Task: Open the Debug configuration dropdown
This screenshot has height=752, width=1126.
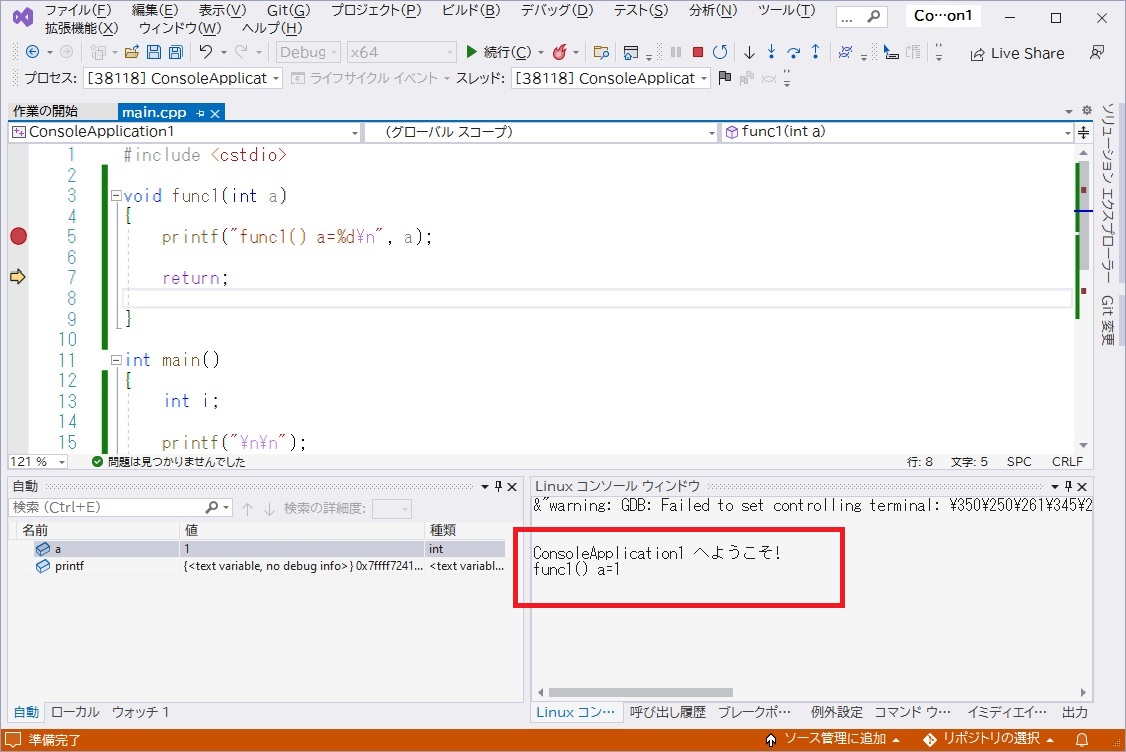Action: (x=308, y=52)
